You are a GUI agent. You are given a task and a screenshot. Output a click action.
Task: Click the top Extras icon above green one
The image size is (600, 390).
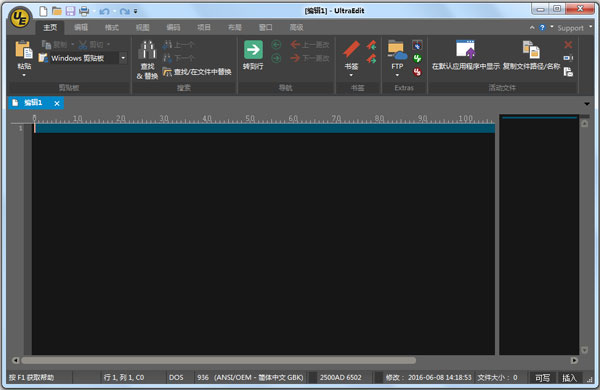tap(417, 45)
